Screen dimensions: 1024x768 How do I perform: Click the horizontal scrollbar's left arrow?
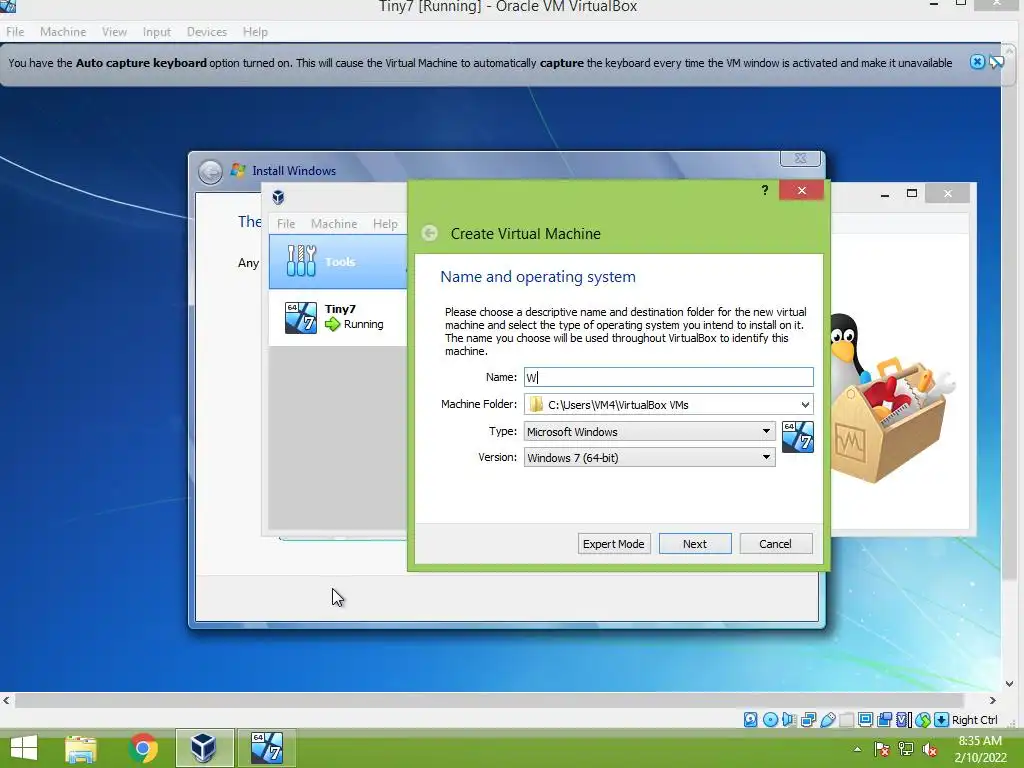coord(7,700)
